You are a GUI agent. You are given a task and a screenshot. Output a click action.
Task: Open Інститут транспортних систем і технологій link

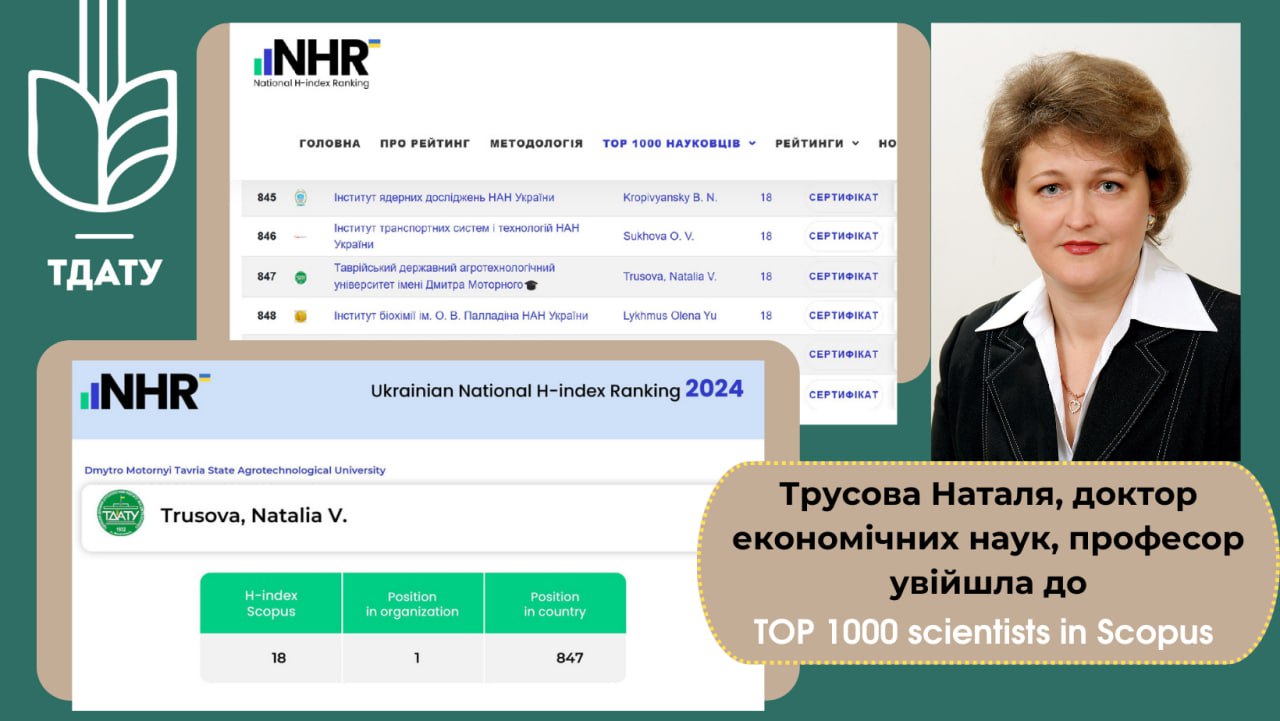coord(457,237)
